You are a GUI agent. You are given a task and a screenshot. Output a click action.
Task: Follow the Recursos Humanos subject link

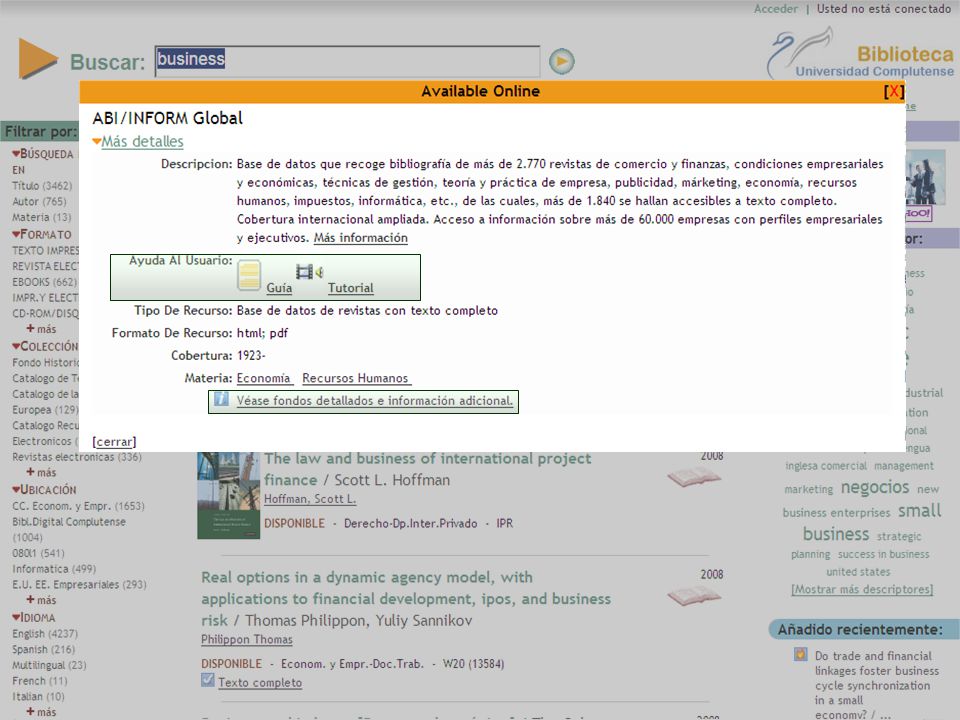click(355, 378)
